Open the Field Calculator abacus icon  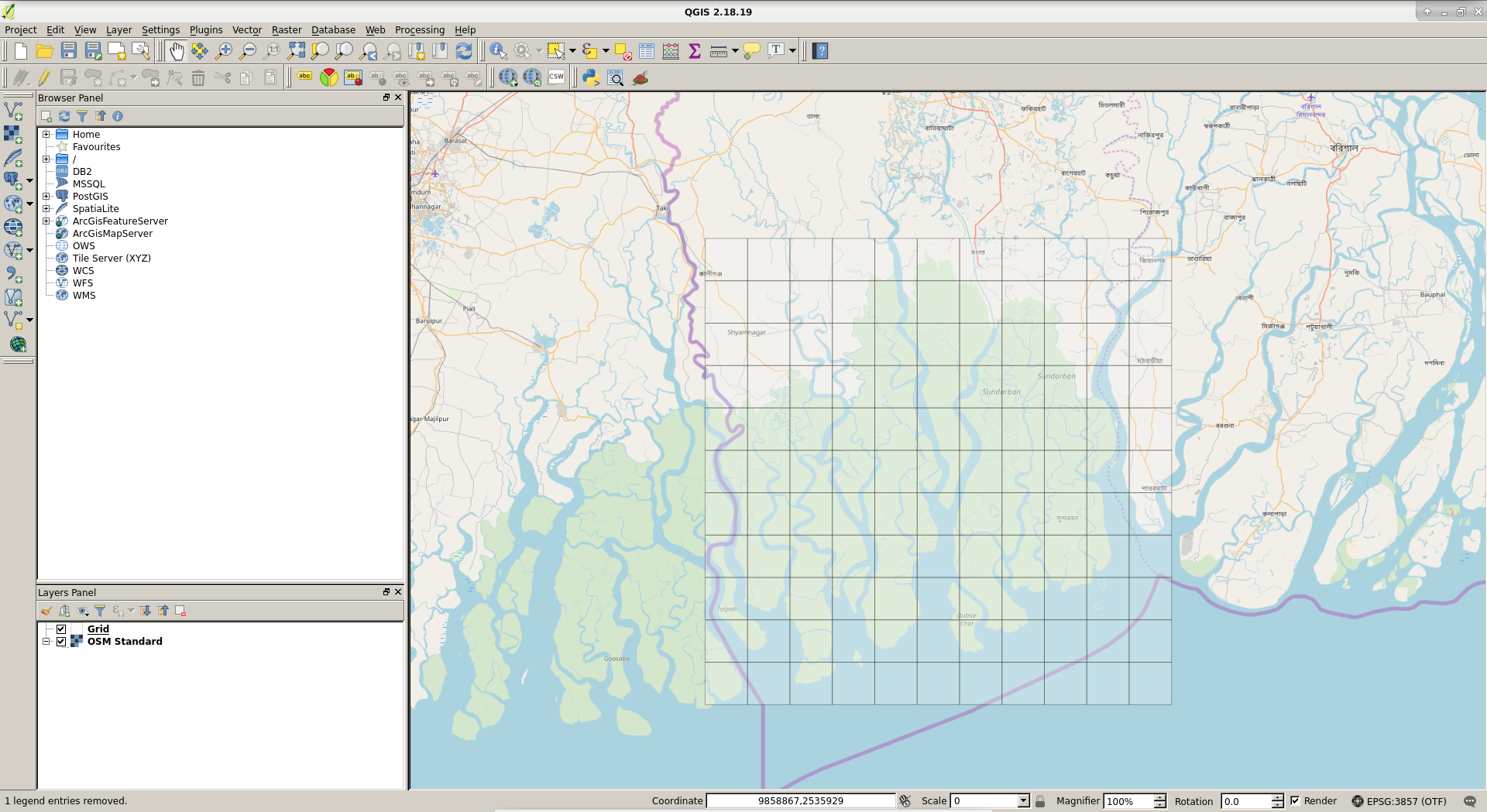pos(671,51)
